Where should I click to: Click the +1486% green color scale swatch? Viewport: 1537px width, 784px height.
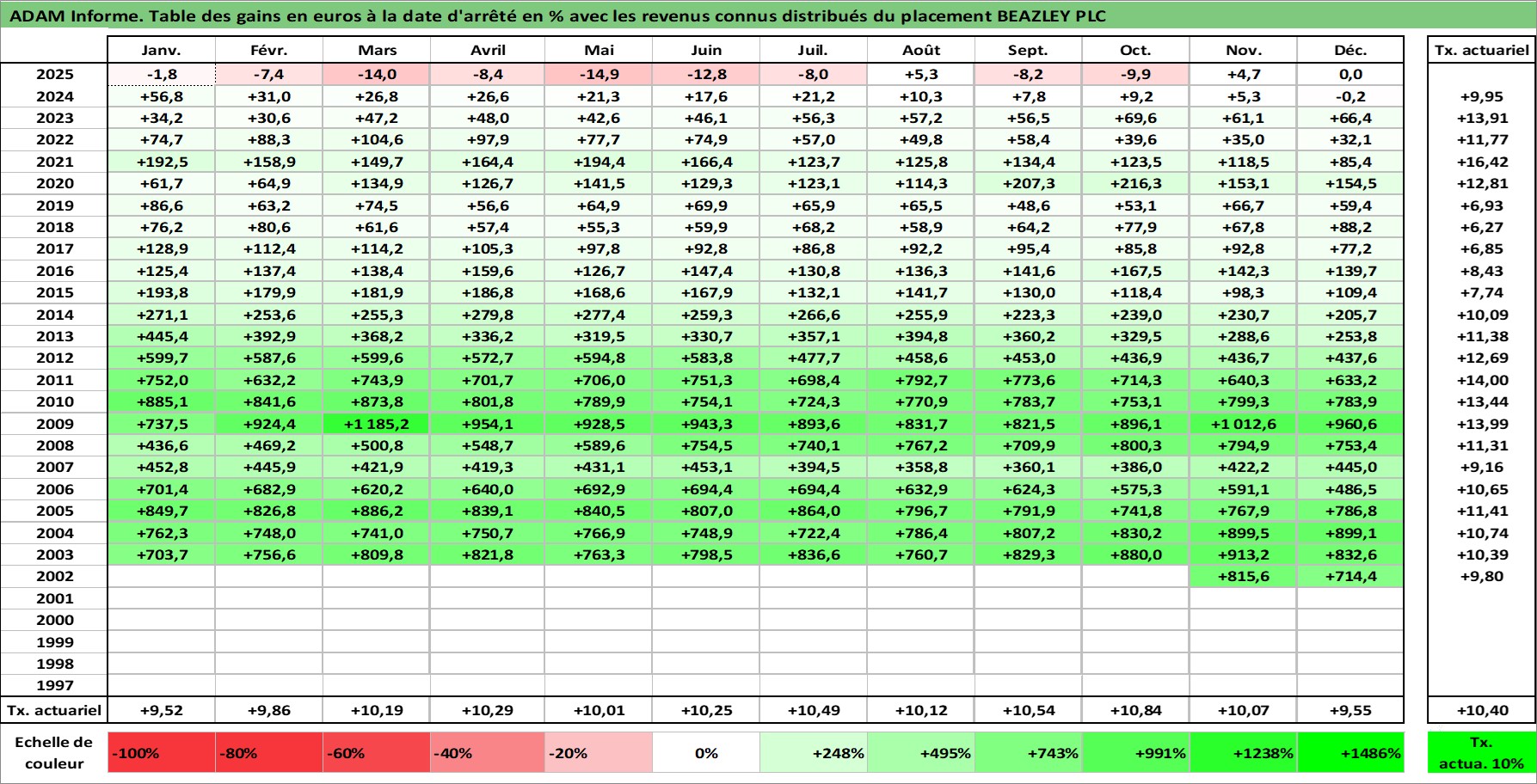[1350, 753]
